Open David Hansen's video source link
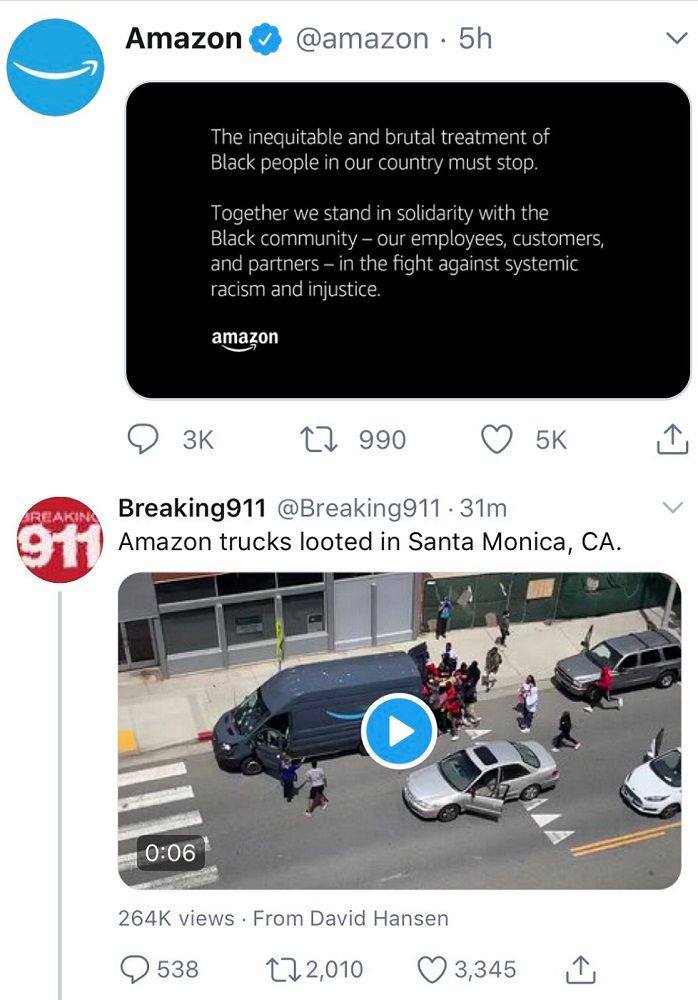698x1000 pixels. pos(351,918)
